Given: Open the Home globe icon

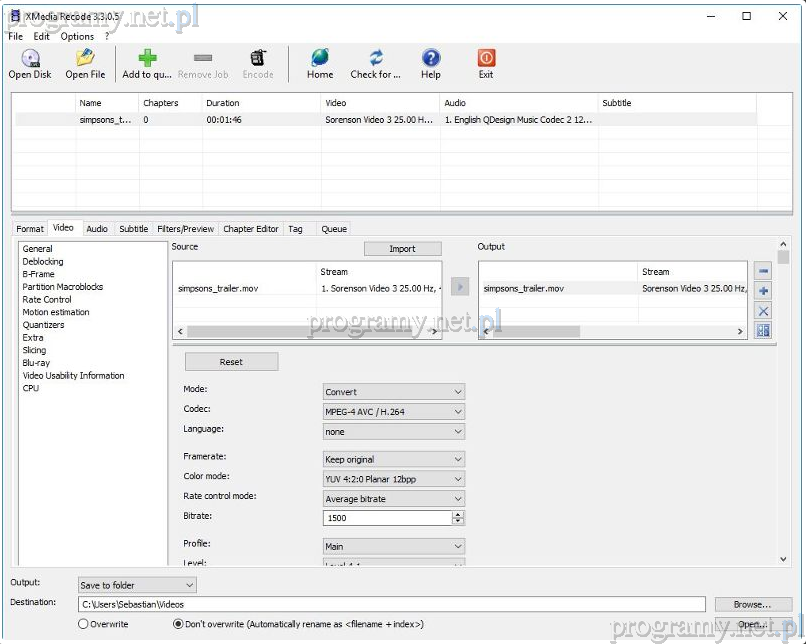Looking at the screenshot, I should pos(320,60).
